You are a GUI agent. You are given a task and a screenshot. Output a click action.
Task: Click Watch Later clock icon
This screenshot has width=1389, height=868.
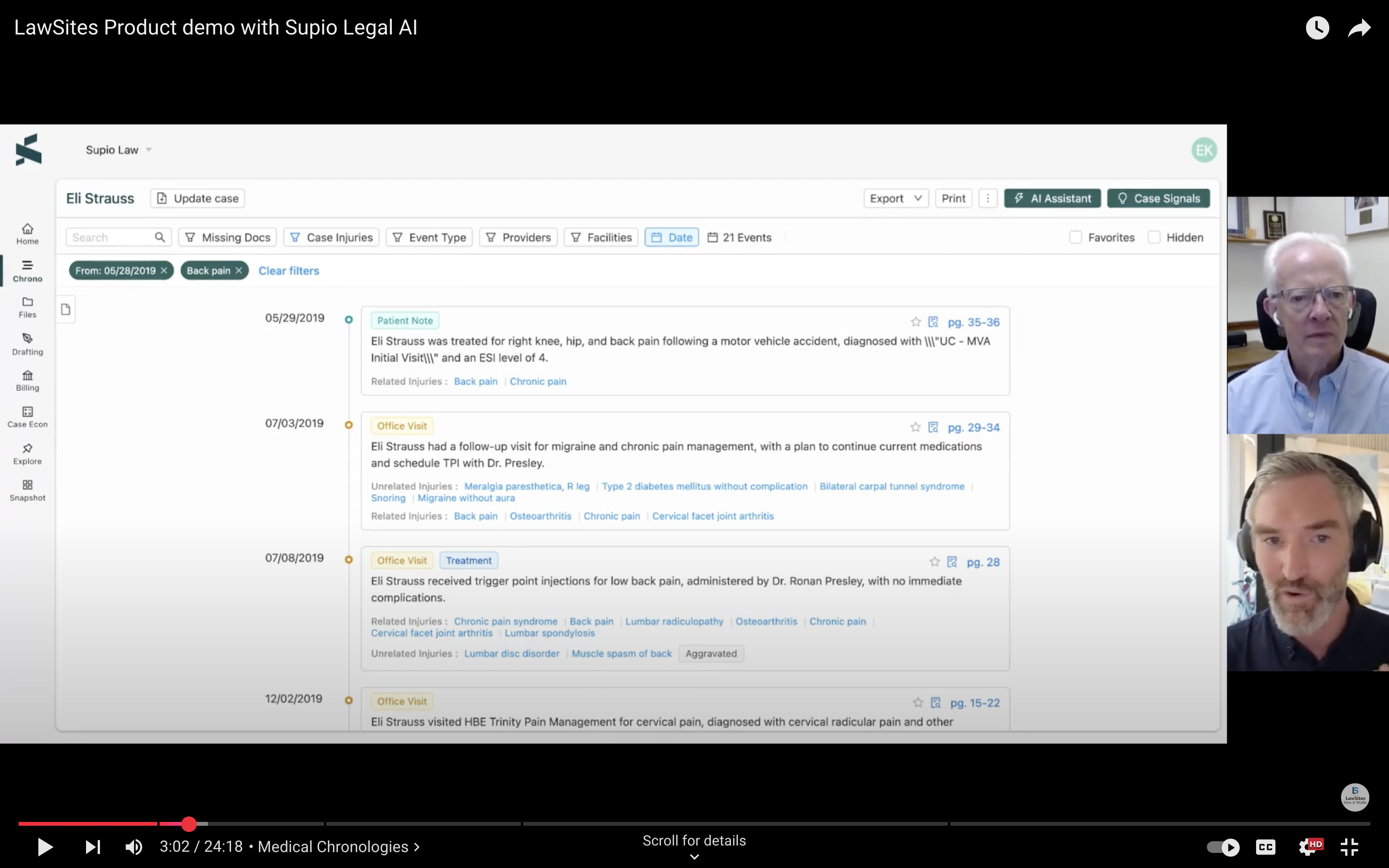[1317, 28]
